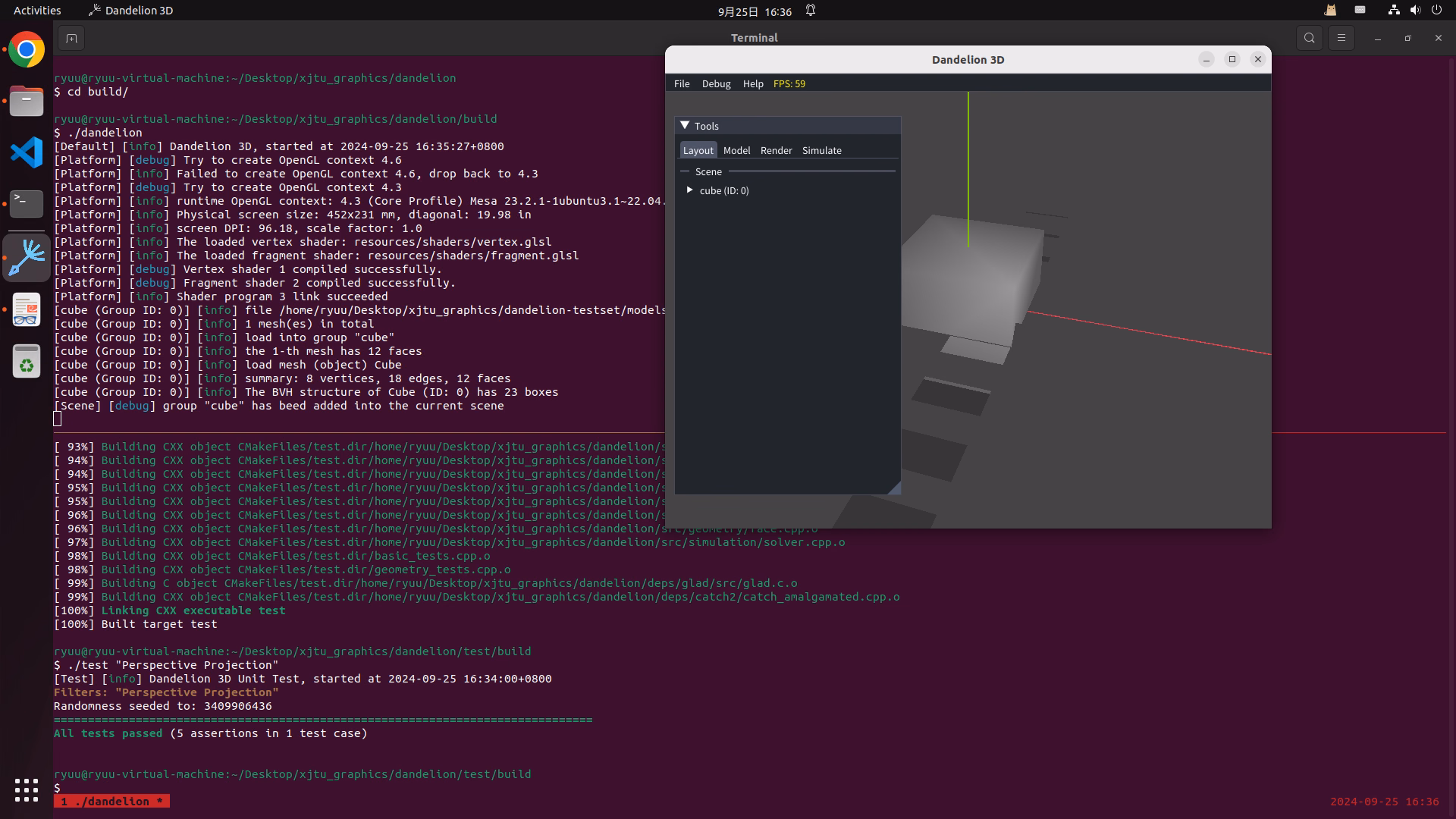Open the network status icon
Image resolution: width=1456 pixels, height=819 pixels.
pos(1394,11)
